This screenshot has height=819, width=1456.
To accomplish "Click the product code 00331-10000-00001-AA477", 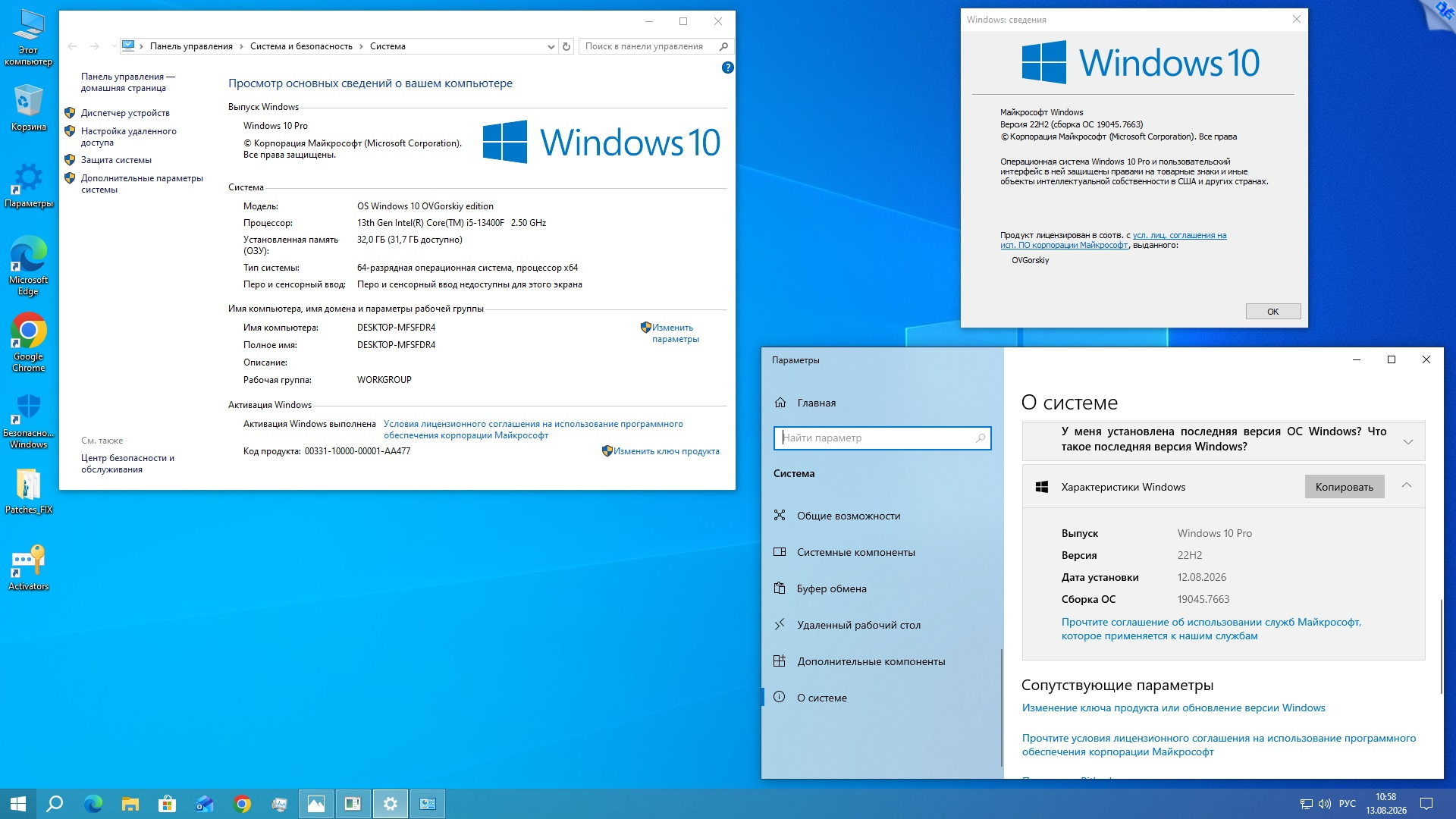I will pos(357,451).
